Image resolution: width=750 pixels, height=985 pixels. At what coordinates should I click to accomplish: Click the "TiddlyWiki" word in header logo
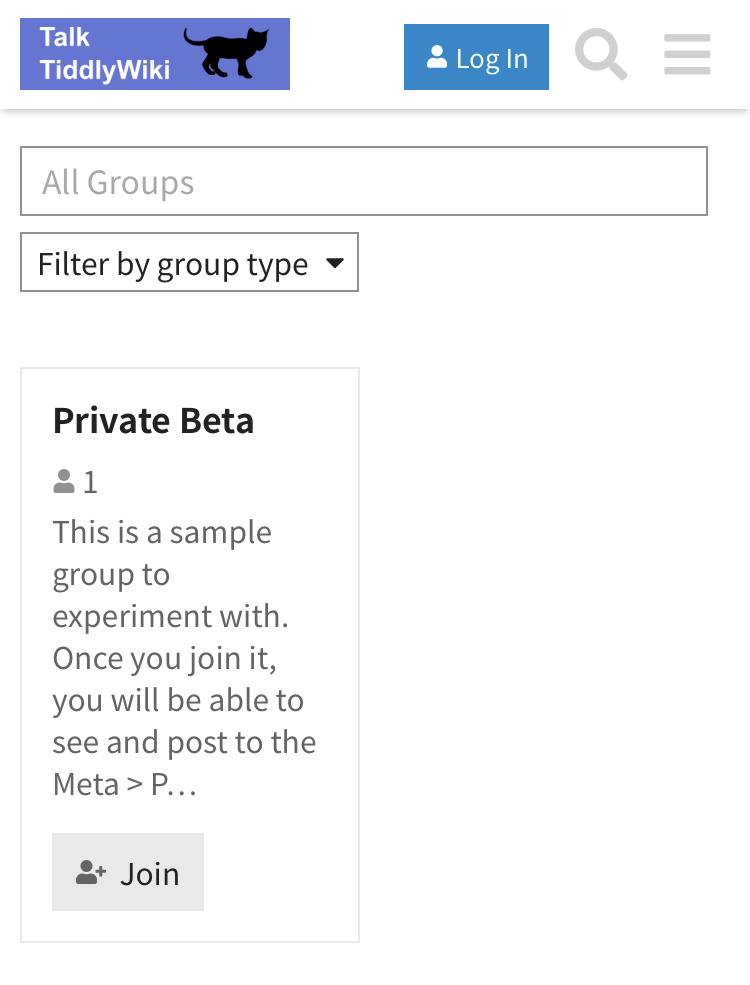(105, 70)
